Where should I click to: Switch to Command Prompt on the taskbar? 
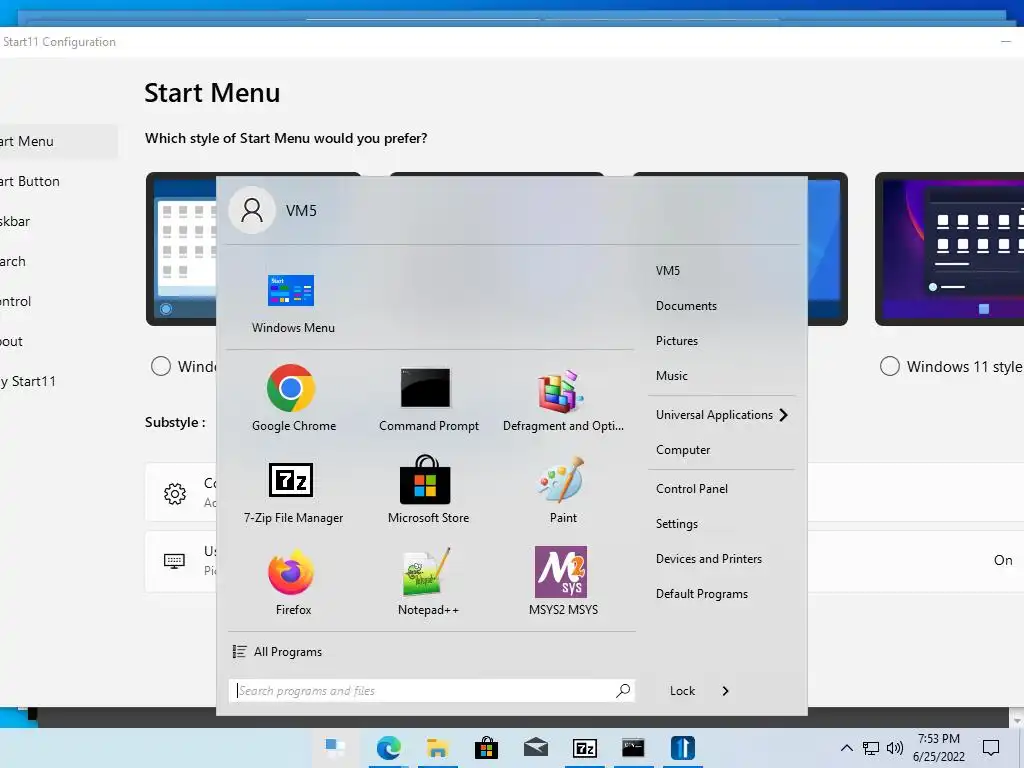(x=633, y=748)
